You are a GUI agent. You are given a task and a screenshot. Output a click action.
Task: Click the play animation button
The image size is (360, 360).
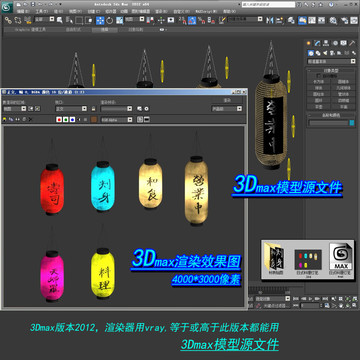[311, 299]
